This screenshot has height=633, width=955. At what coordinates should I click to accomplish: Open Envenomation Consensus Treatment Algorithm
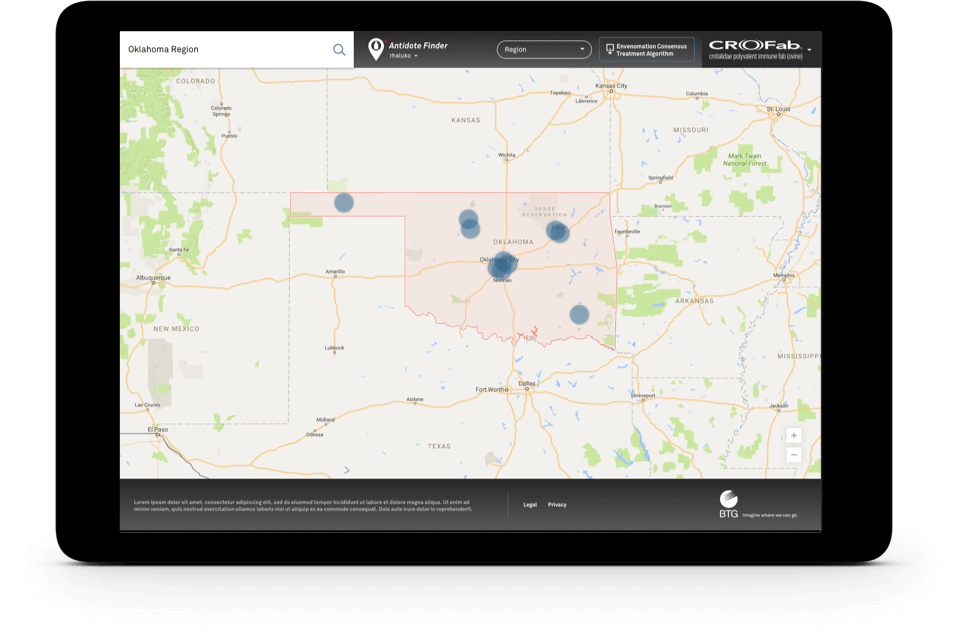click(646, 50)
